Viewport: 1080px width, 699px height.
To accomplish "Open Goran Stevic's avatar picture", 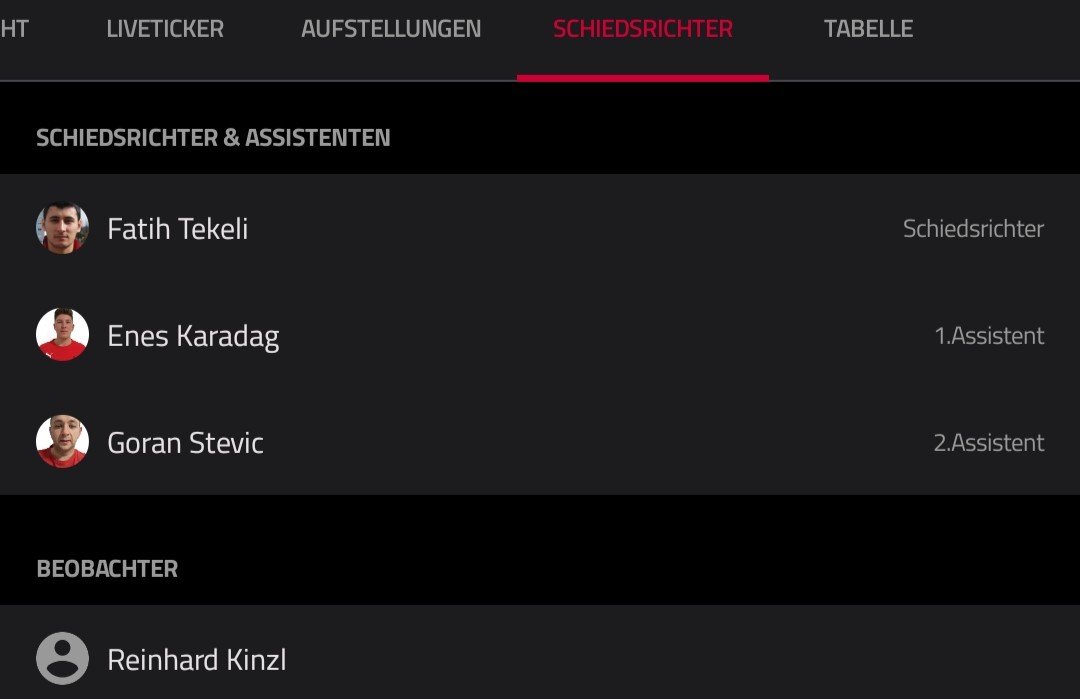I will [x=62, y=441].
